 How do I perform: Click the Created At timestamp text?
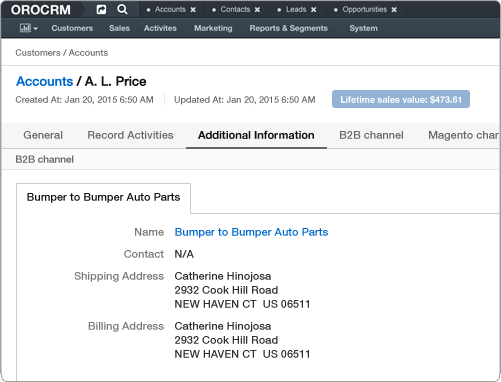(x=84, y=100)
